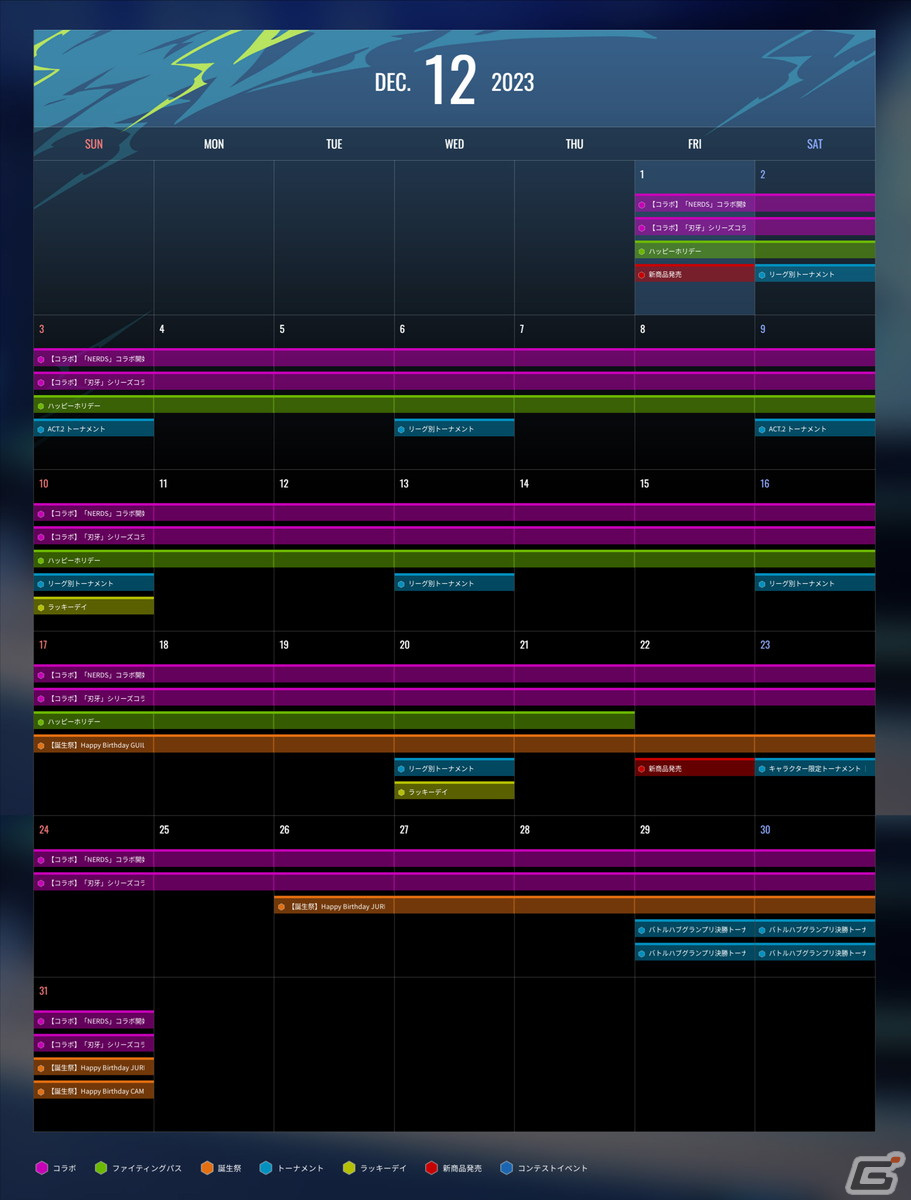Viewport: 911px width, 1200px height.
Task: Click the コンテストイベント hexagon in the legend
Action: tap(506, 1168)
